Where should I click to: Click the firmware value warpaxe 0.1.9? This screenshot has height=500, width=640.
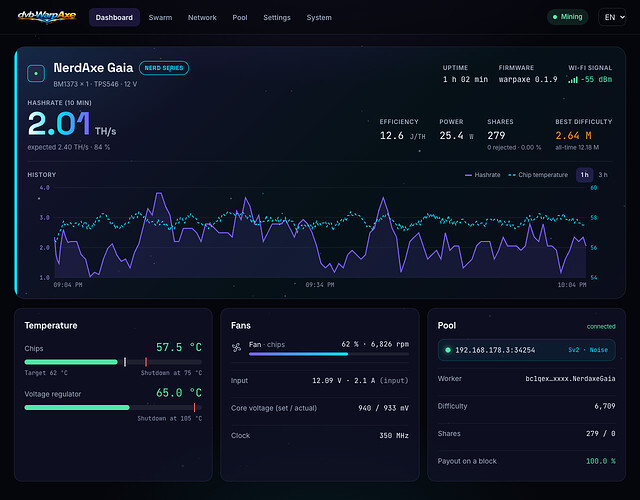click(528, 80)
